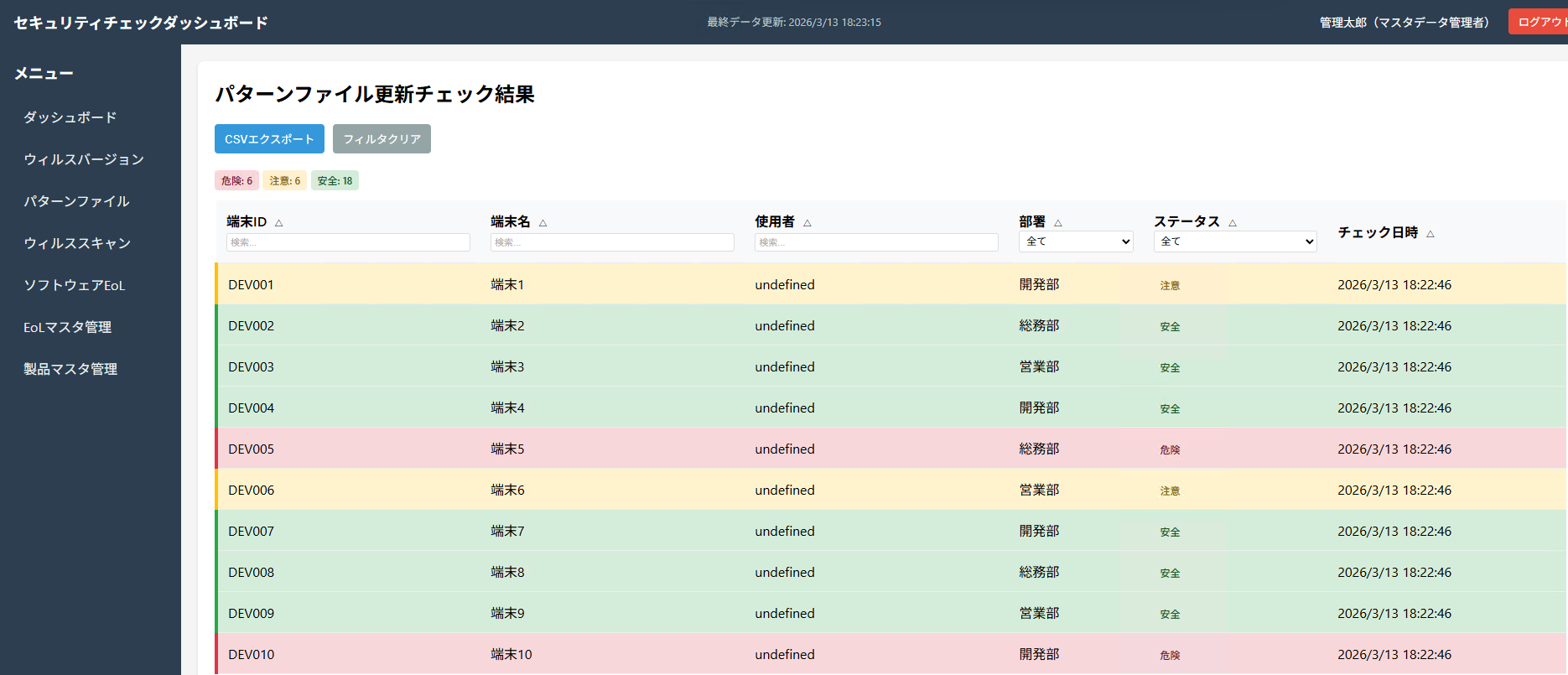Viewport: 1568px width, 675px height.
Task: Open the 部署 filter dropdown
Action: click(1077, 241)
